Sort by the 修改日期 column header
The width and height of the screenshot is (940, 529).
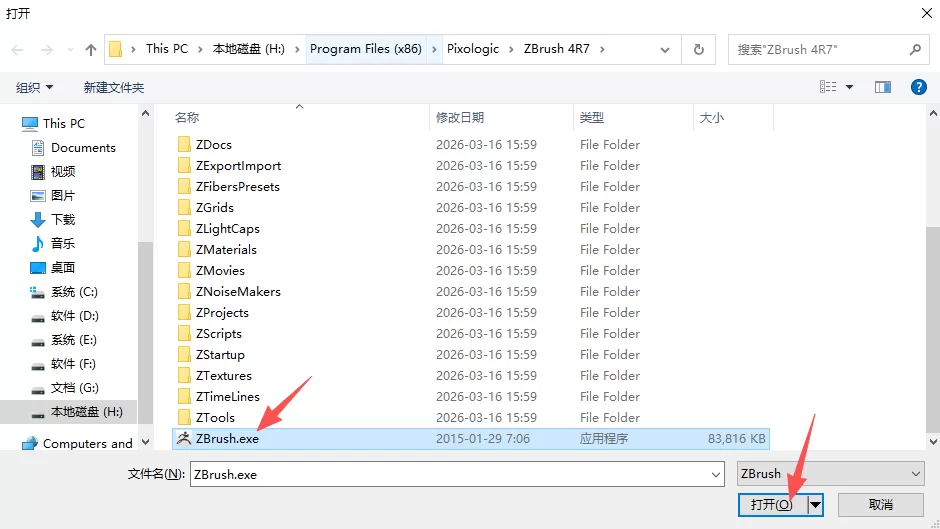[x=460, y=118]
